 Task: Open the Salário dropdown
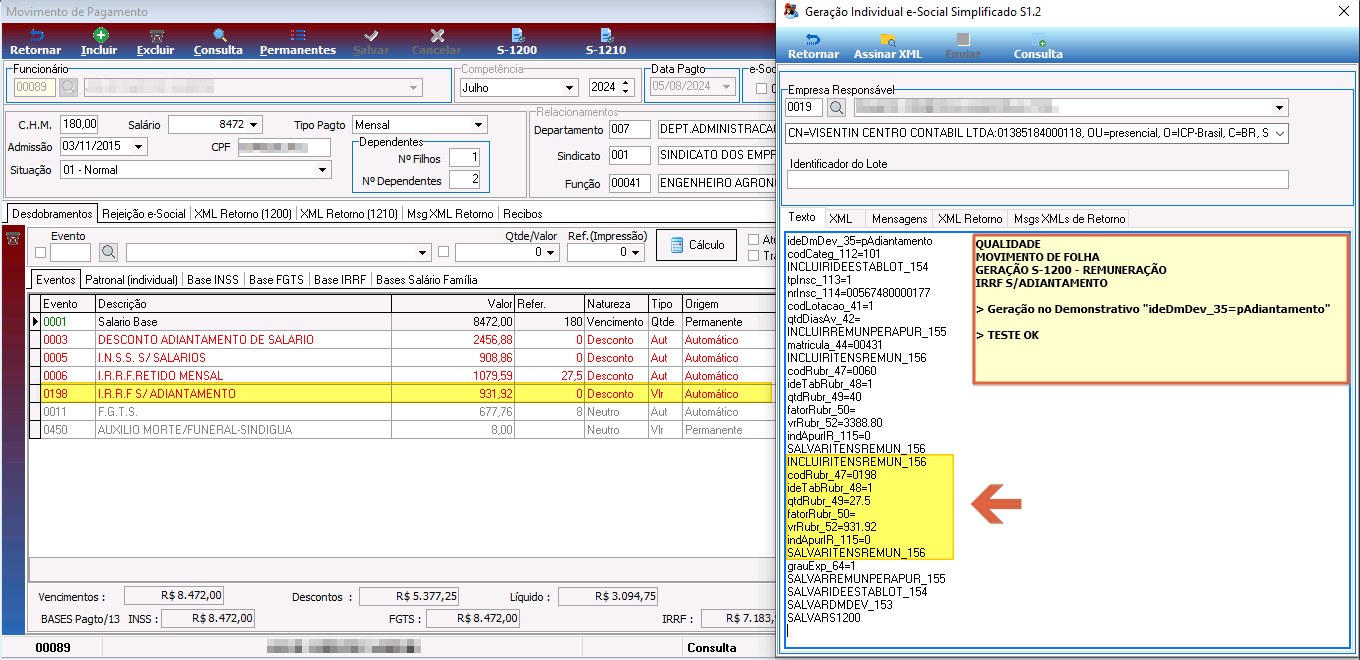click(x=255, y=125)
